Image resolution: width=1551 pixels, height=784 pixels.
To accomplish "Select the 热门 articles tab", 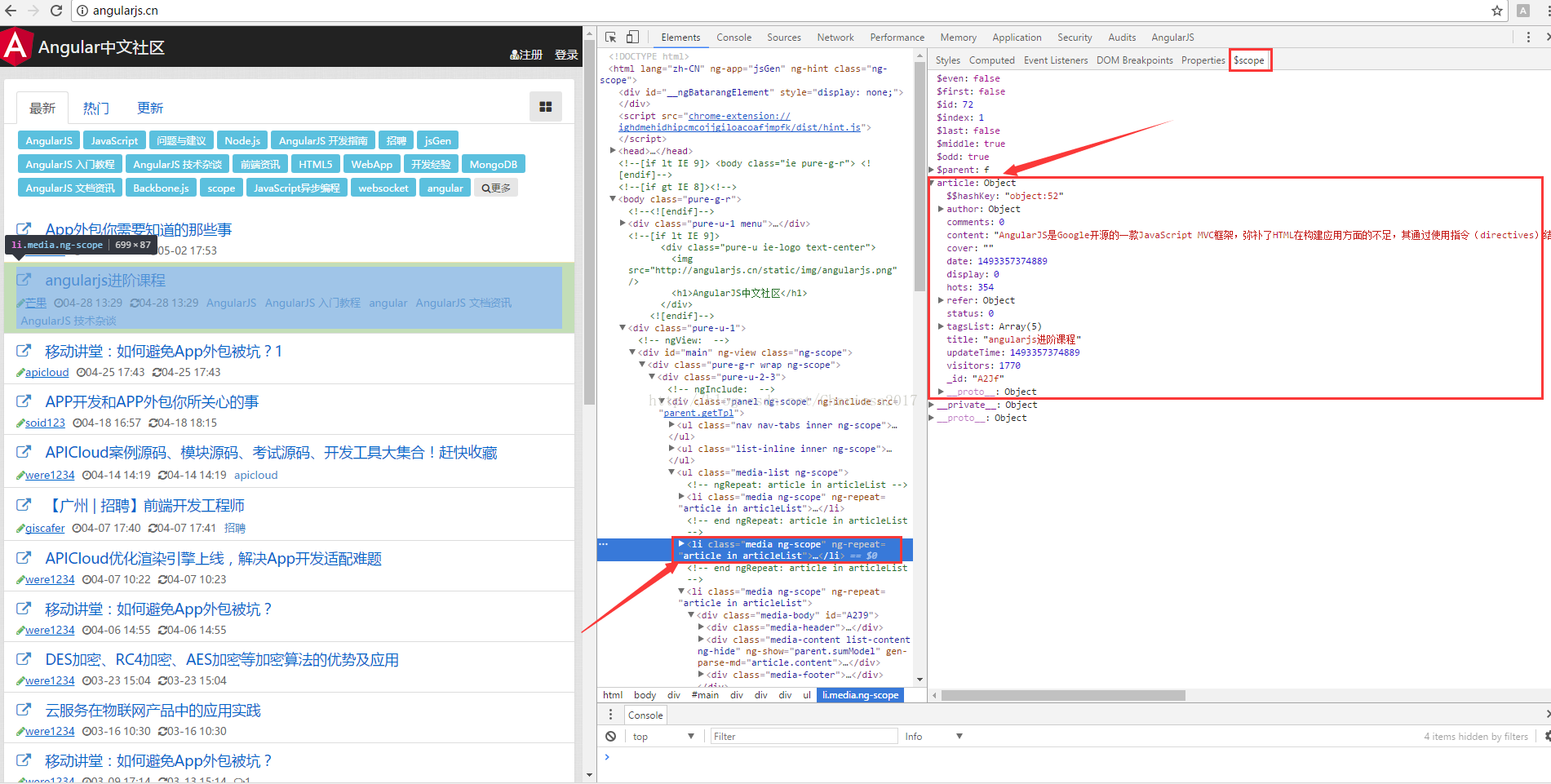I will click(x=95, y=108).
